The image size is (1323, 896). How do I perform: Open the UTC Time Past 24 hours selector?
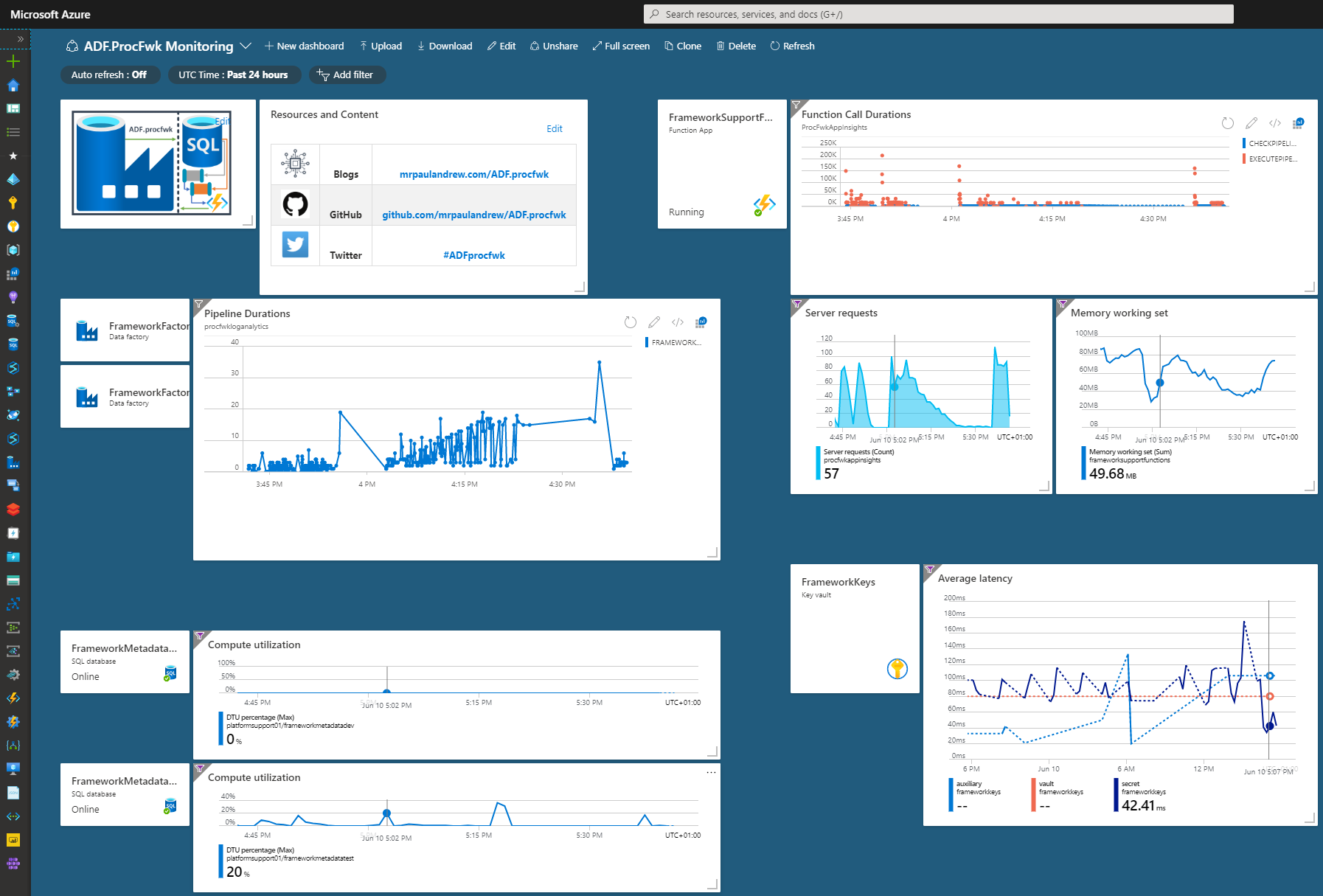[233, 74]
